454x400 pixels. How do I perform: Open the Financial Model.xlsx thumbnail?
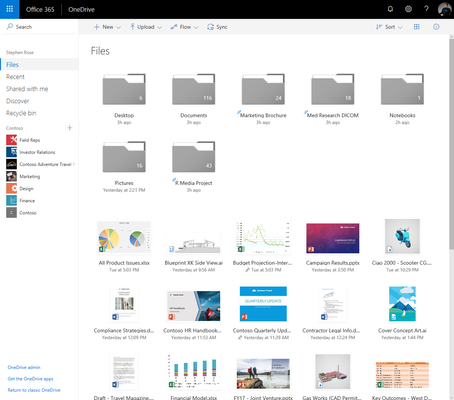click(x=194, y=372)
